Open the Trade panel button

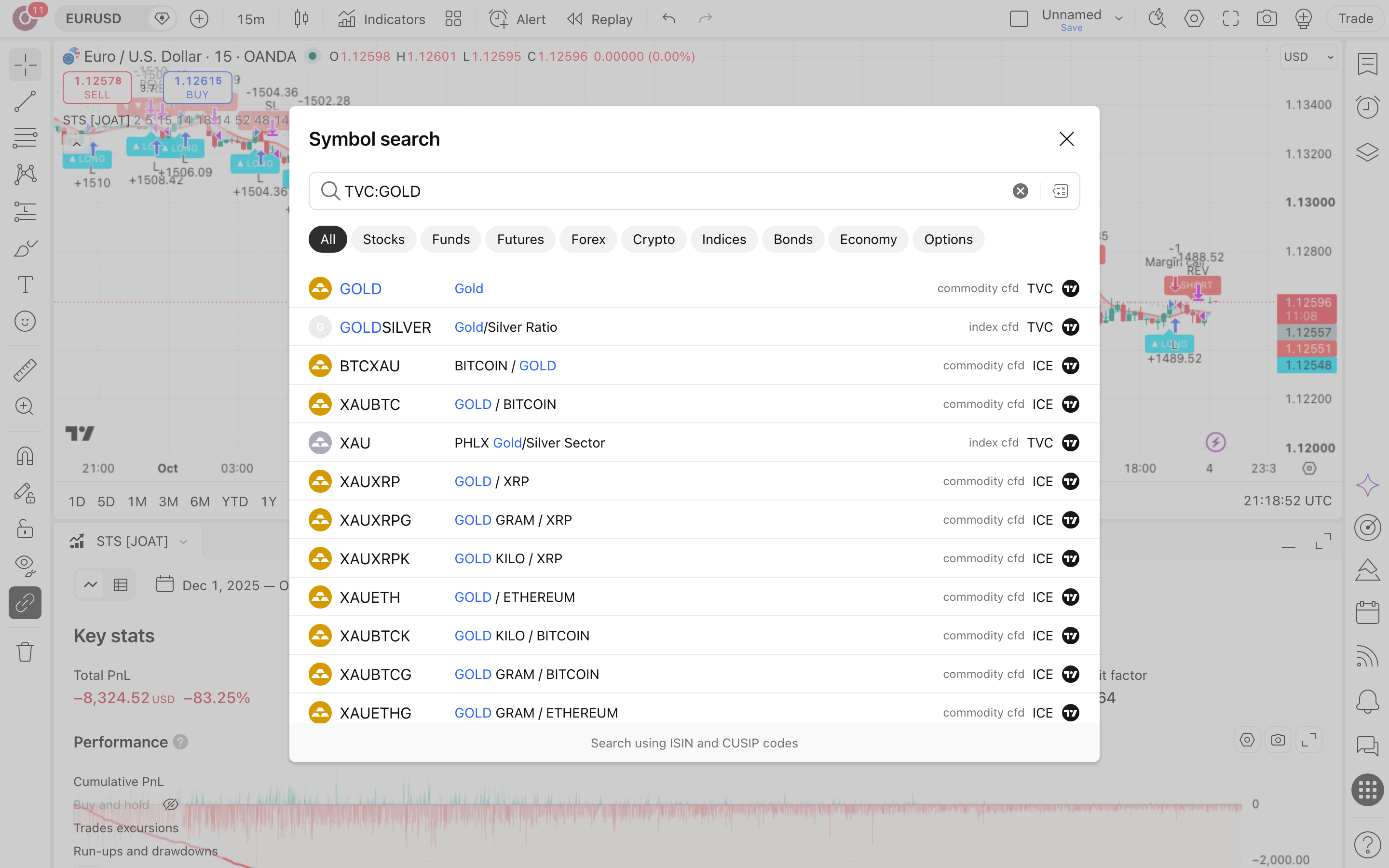coord(1356,19)
